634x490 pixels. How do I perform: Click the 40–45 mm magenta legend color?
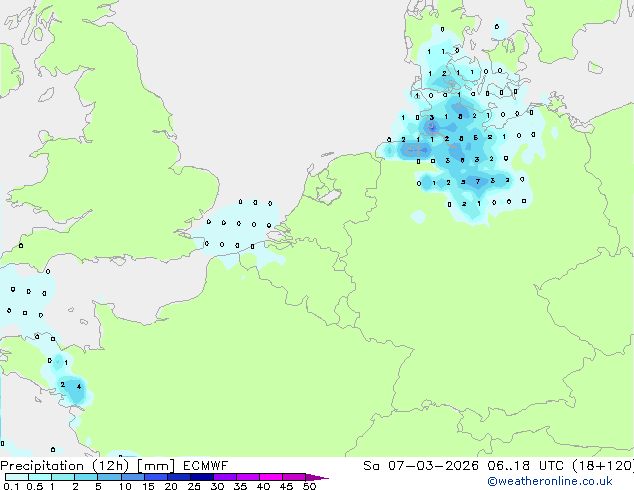(x=271, y=477)
